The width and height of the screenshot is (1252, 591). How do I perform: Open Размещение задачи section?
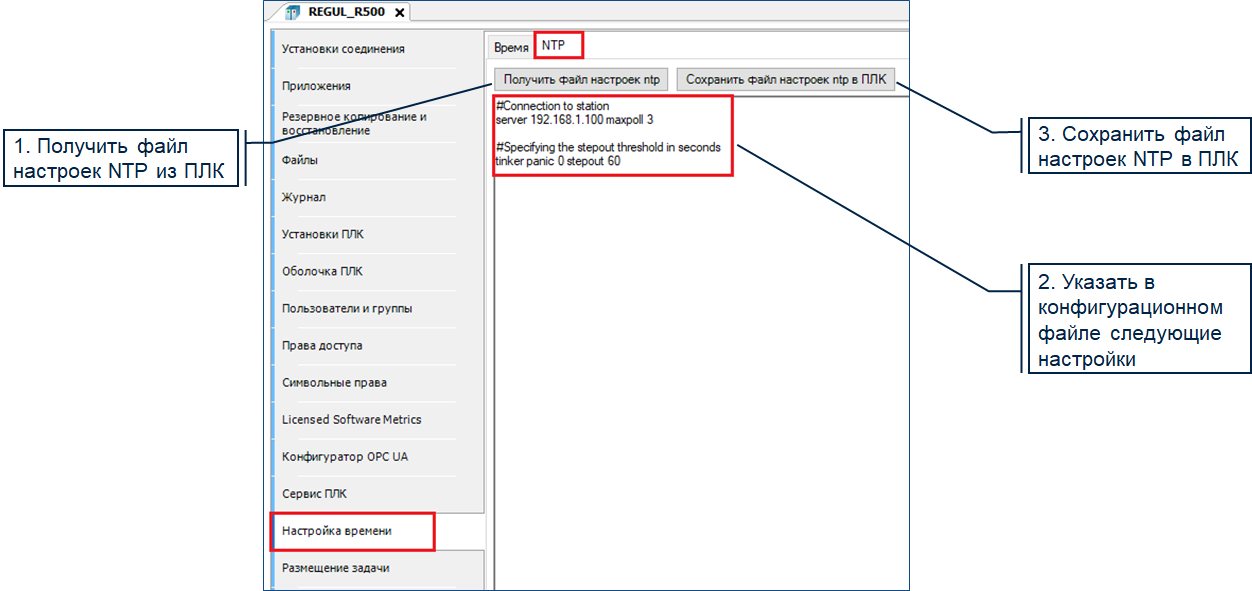pos(335,568)
